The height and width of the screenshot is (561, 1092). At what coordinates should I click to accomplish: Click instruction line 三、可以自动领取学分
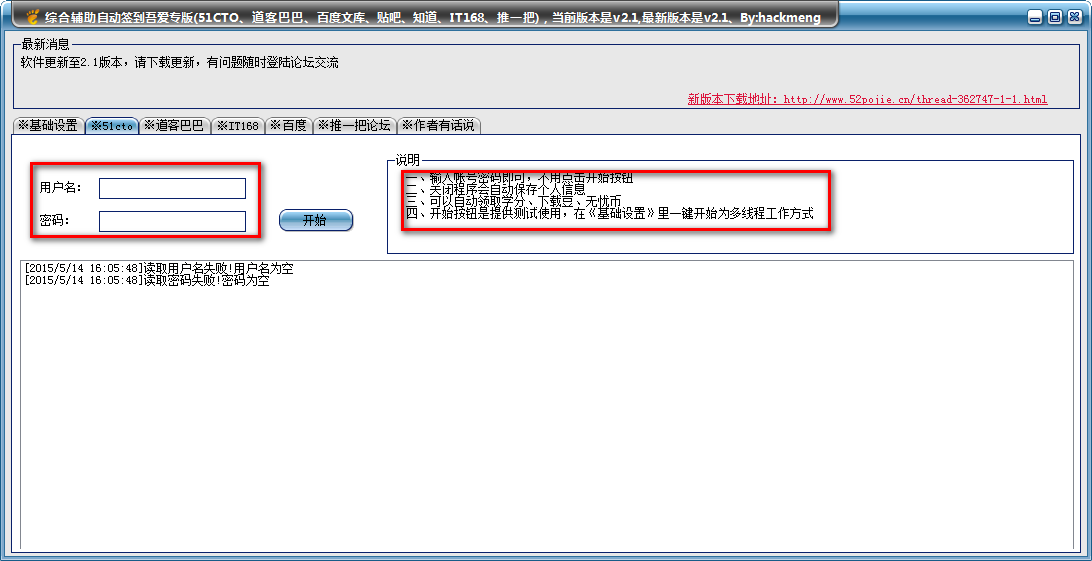[513, 202]
